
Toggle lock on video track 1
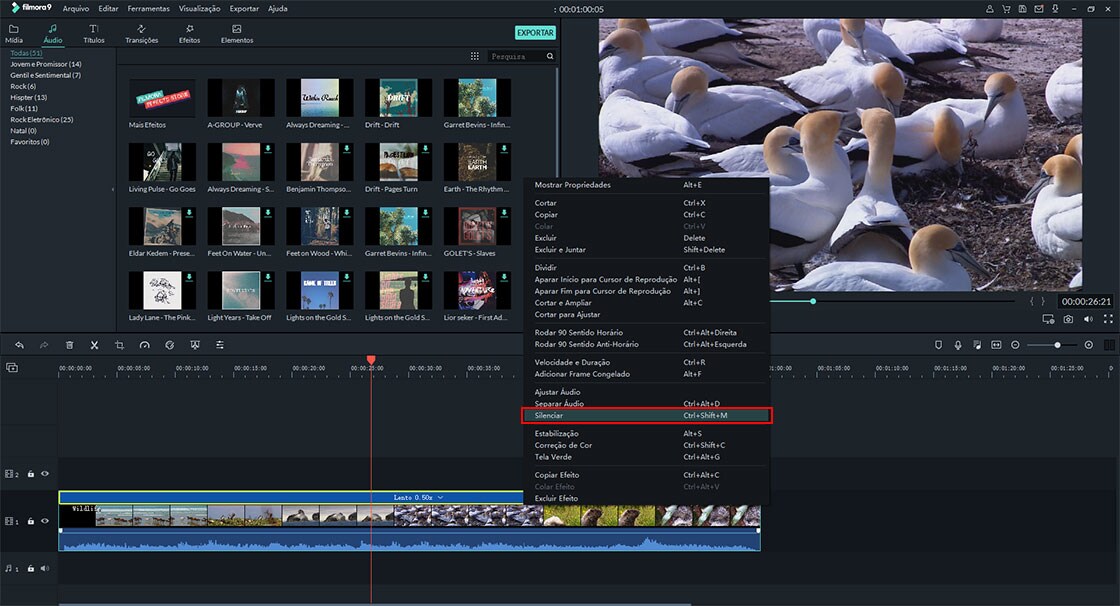pyautogui.click(x=31, y=521)
